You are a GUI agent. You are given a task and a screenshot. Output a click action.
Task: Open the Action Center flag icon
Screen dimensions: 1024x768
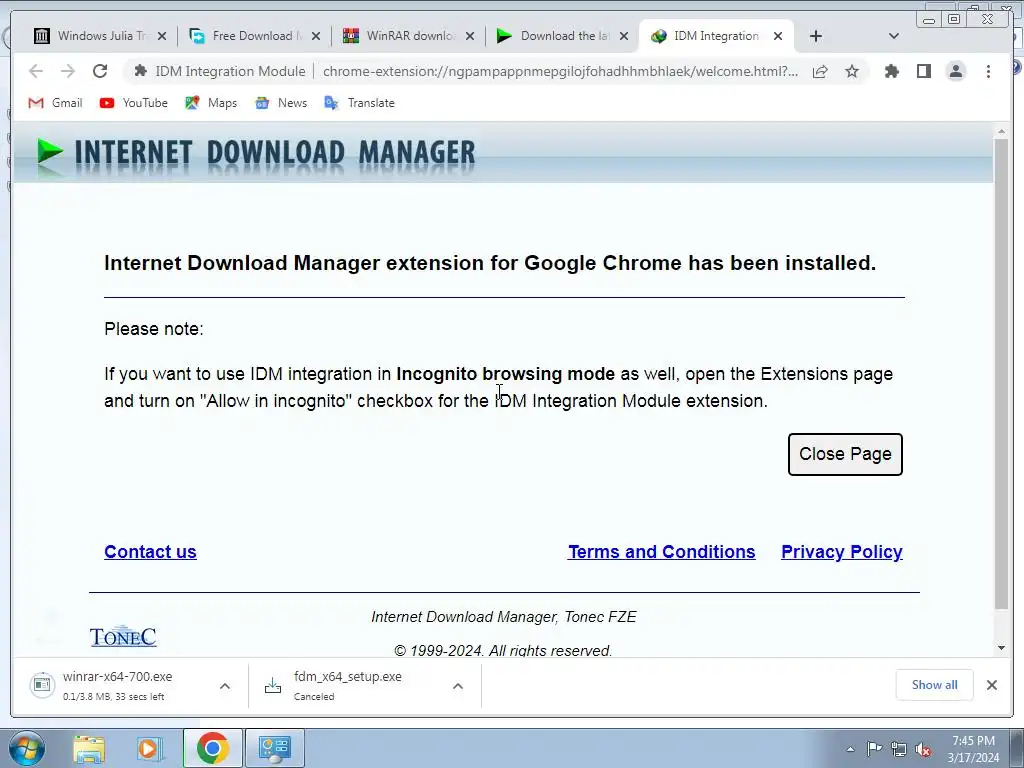pyautogui.click(x=874, y=748)
